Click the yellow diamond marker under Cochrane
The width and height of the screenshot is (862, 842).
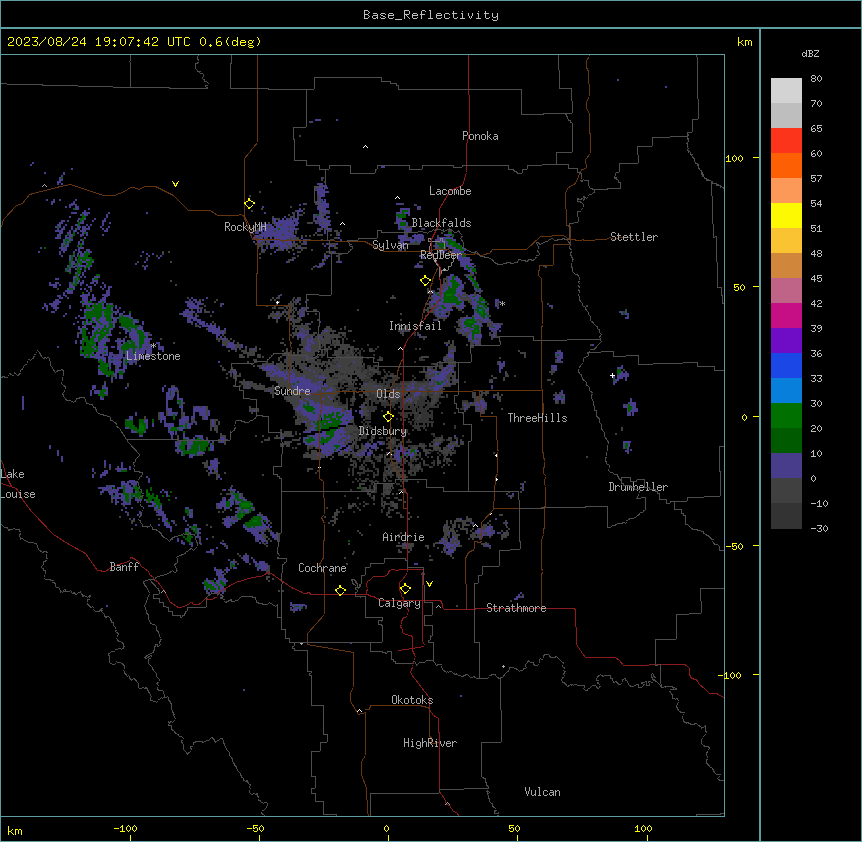pos(340,590)
